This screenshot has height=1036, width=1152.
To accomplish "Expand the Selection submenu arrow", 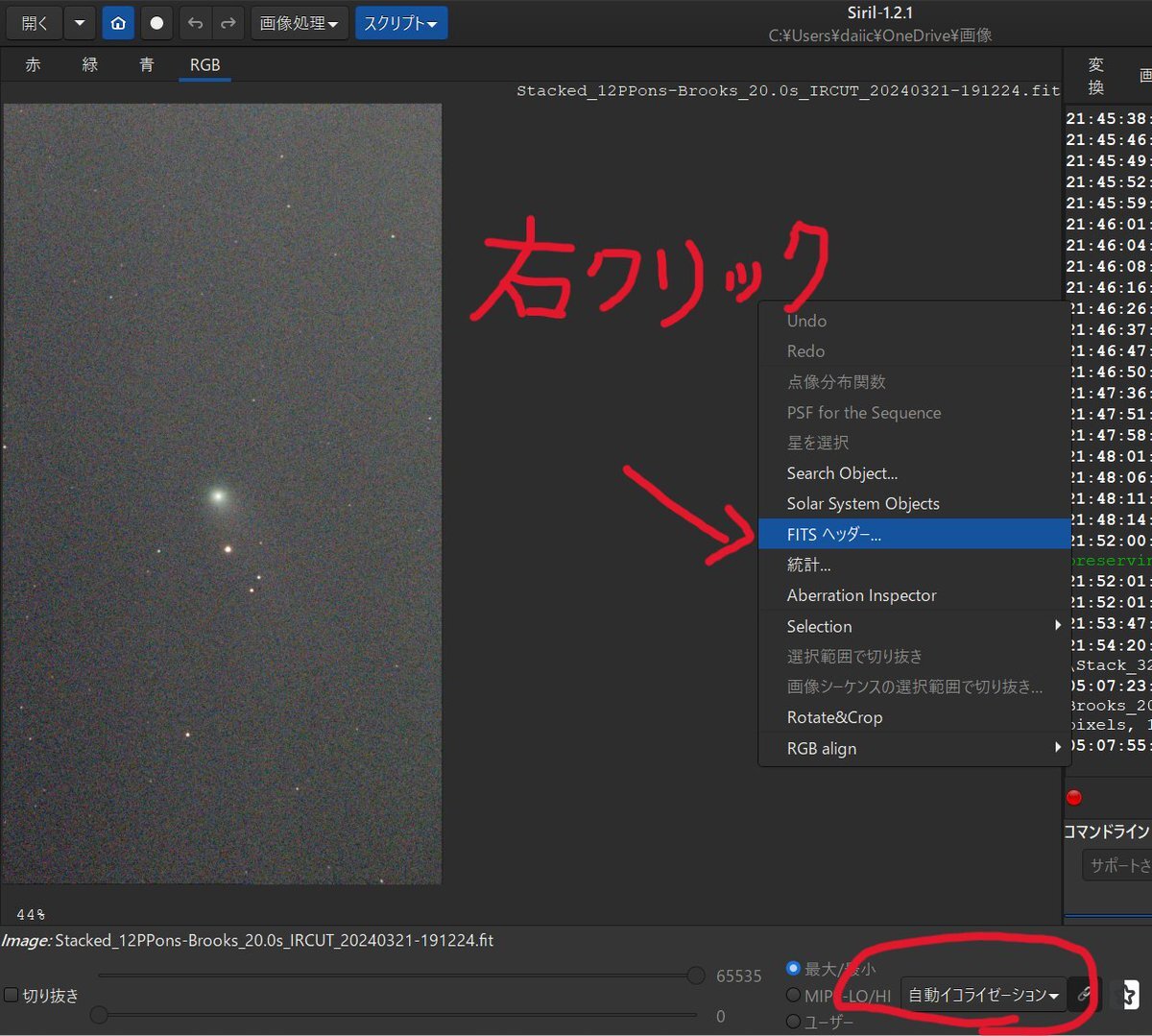I will click(x=1058, y=625).
